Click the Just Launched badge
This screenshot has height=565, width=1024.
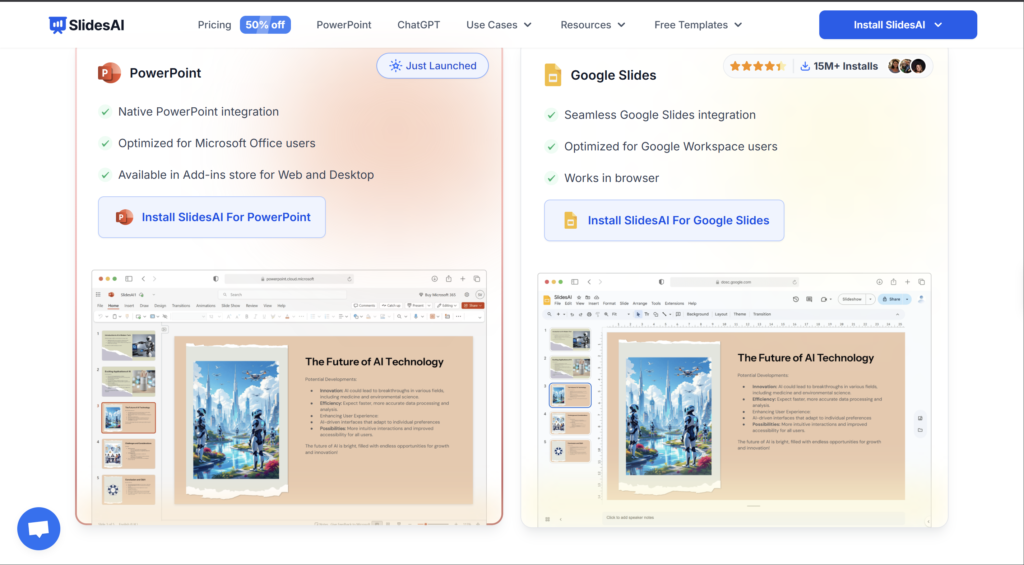click(433, 66)
